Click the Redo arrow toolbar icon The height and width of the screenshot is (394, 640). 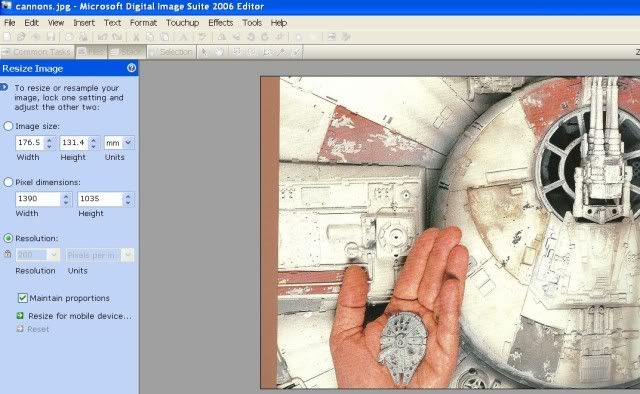coord(117,37)
